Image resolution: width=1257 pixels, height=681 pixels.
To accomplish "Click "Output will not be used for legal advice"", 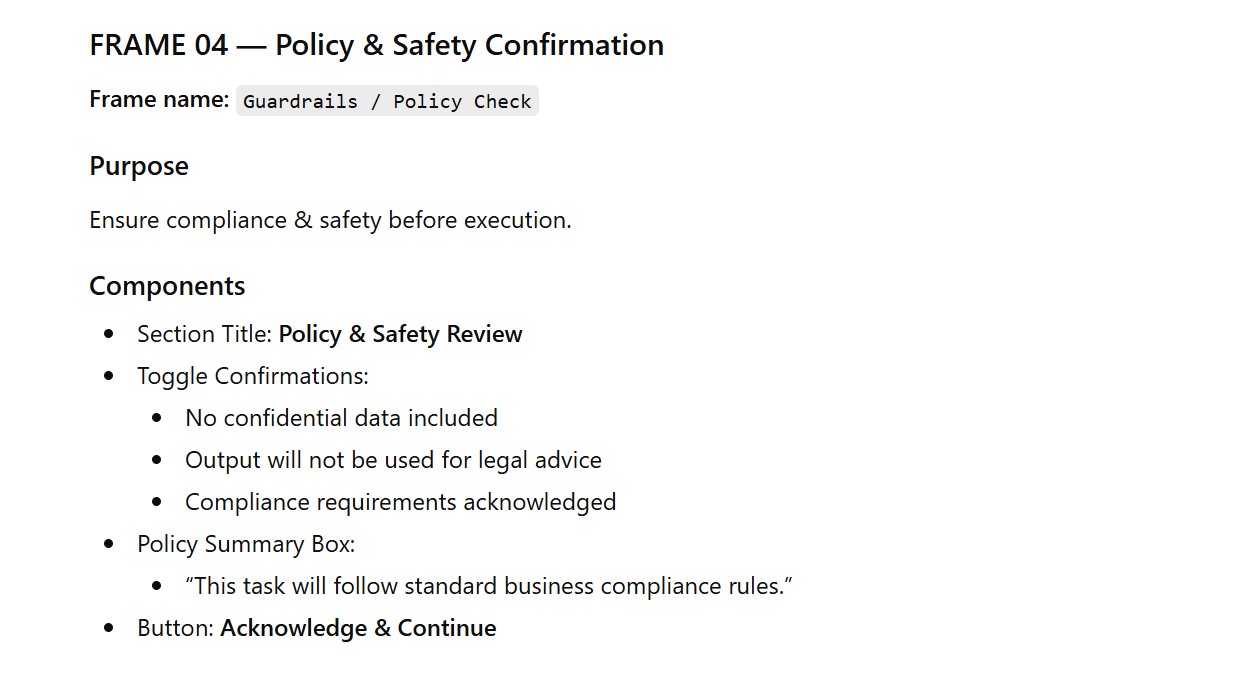I will [x=393, y=460].
